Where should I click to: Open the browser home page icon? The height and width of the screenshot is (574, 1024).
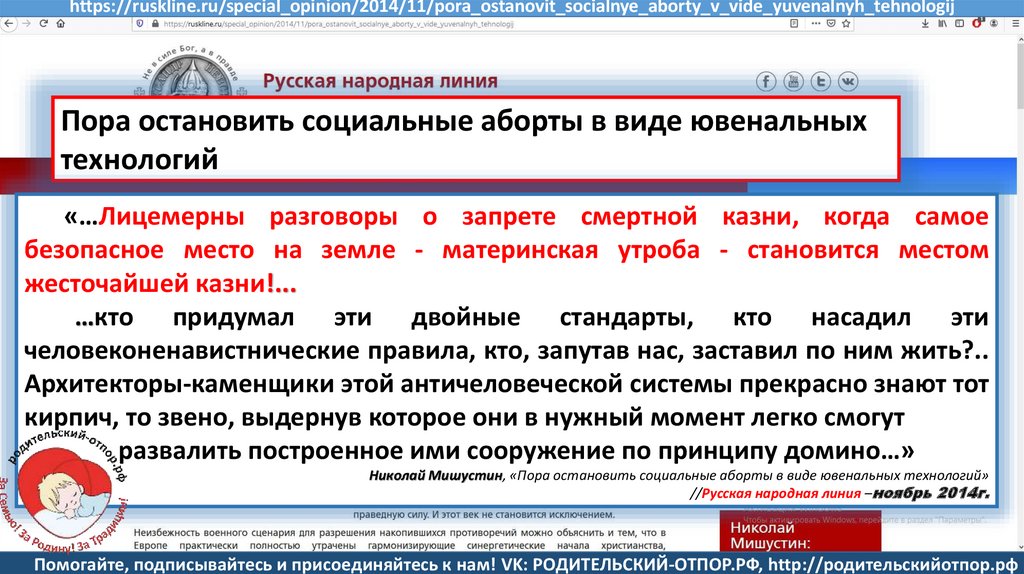61,24
